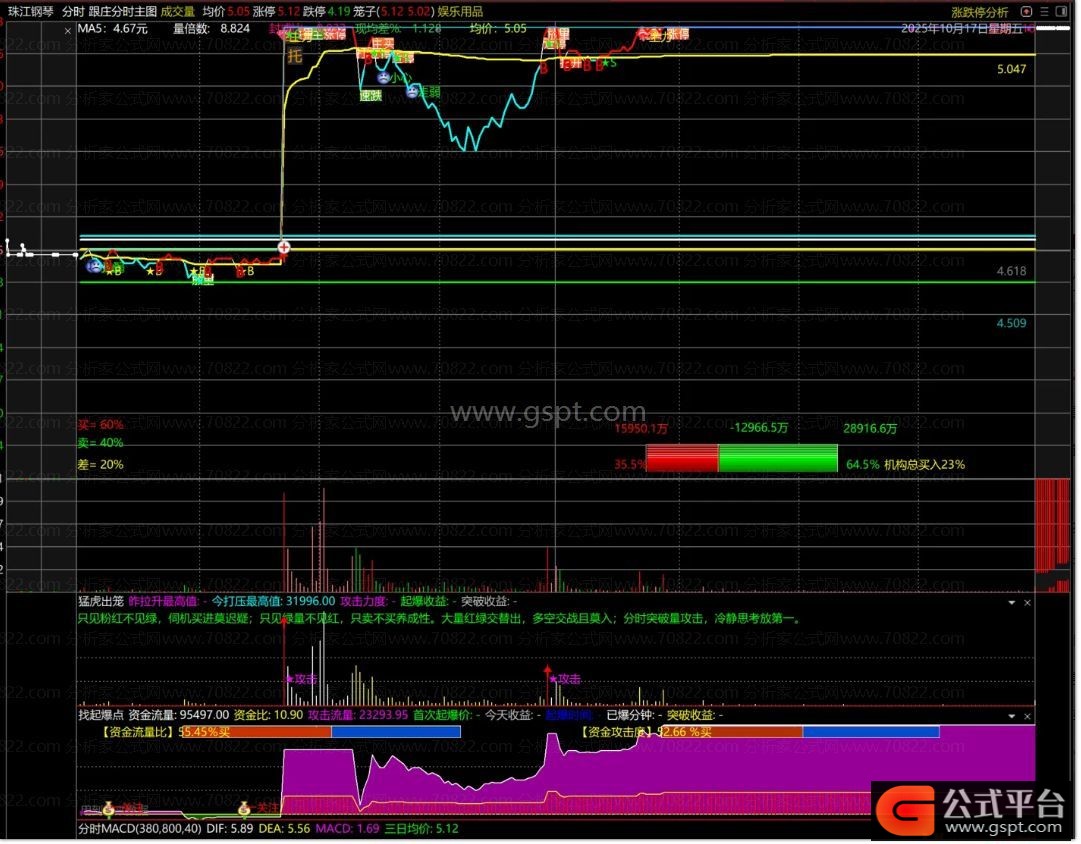Click the 珠江钢琴 stock name
The height and width of the screenshot is (844, 1081).
click(x=29, y=12)
